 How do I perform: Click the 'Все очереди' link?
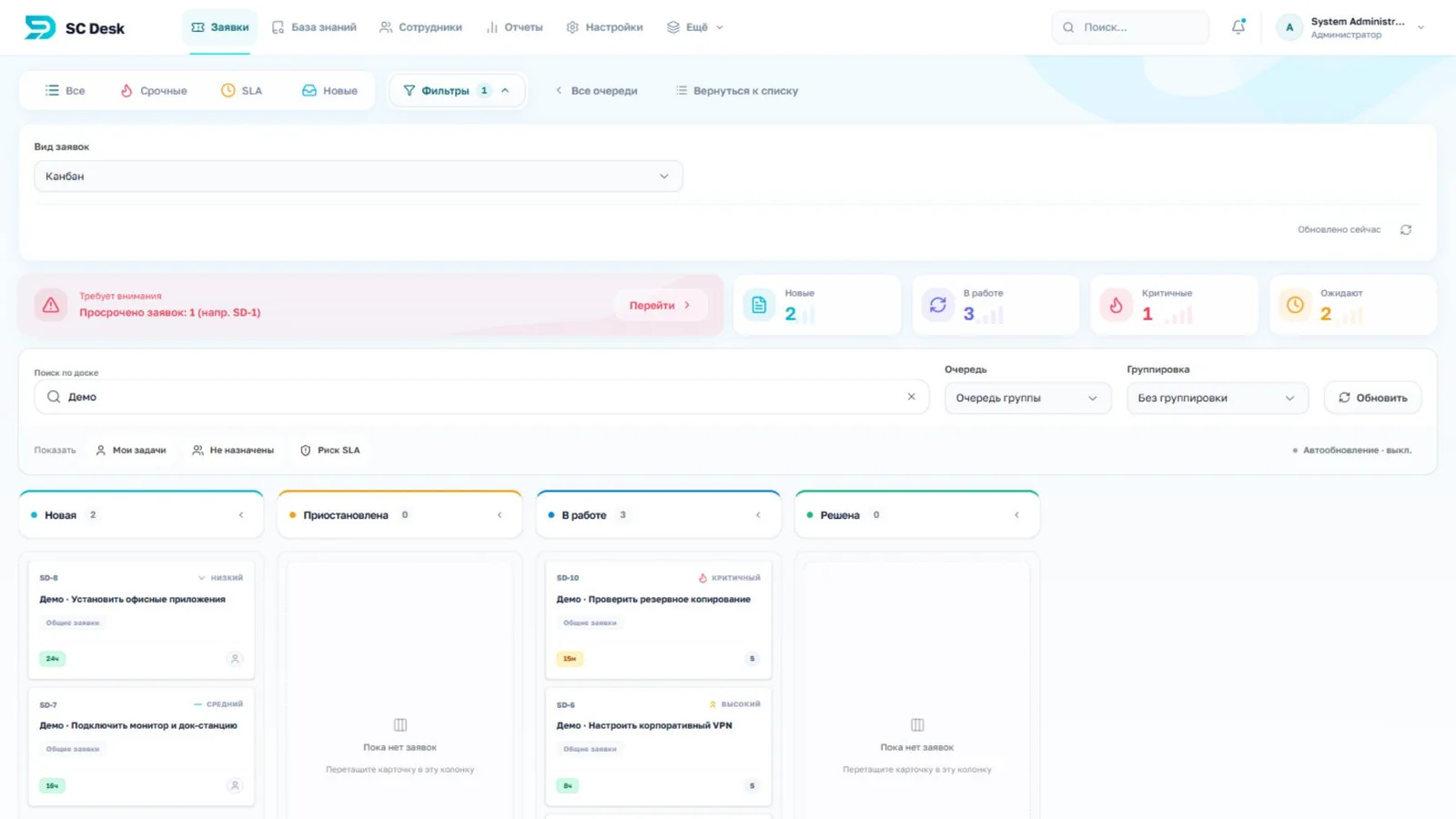pyautogui.click(x=596, y=91)
